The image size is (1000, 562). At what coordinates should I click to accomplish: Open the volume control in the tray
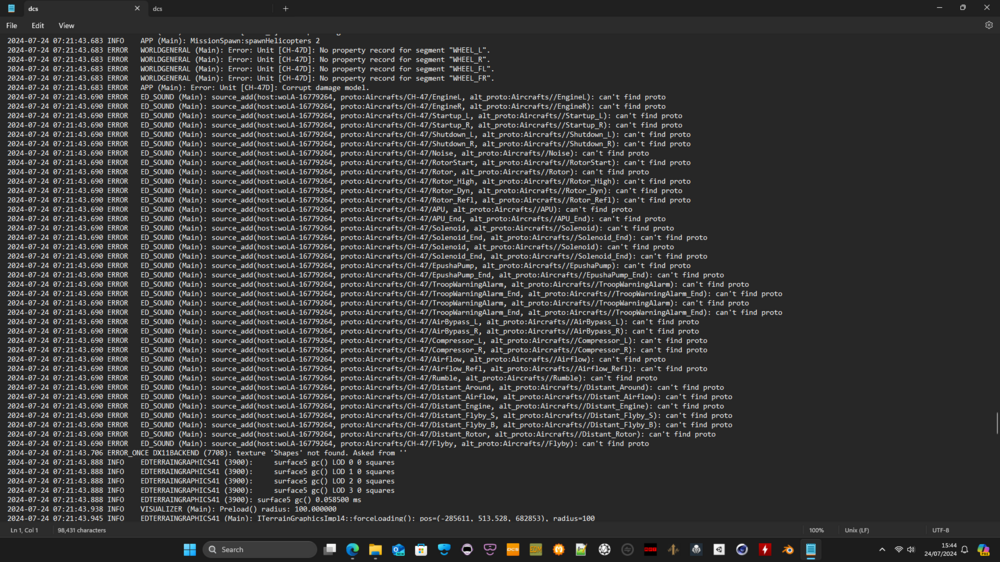click(911, 550)
